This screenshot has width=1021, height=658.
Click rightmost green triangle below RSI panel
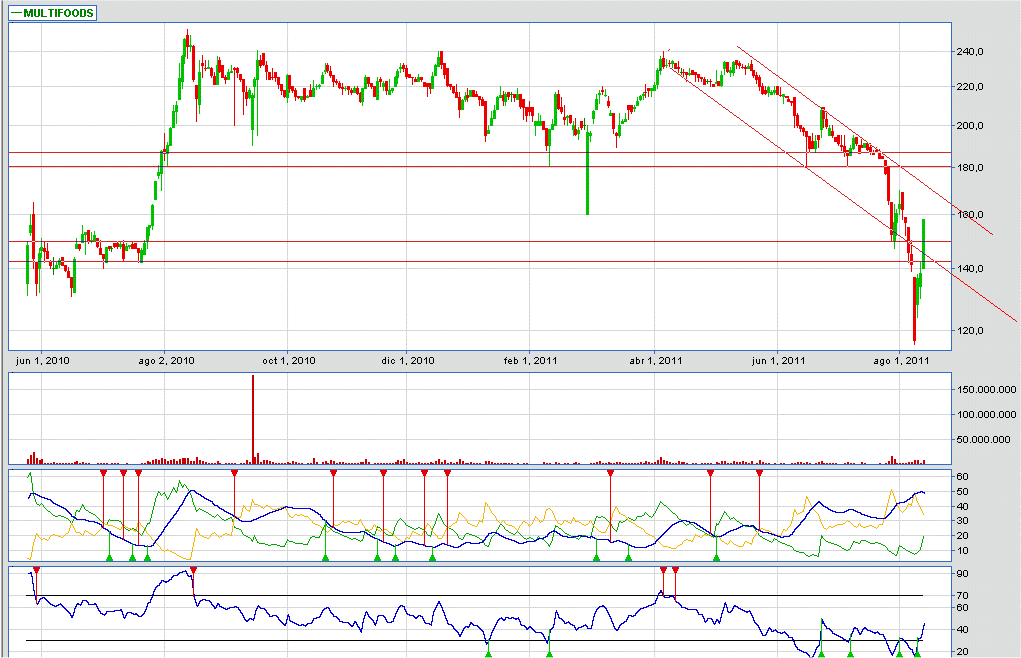pyautogui.click(x=917, y=653)
